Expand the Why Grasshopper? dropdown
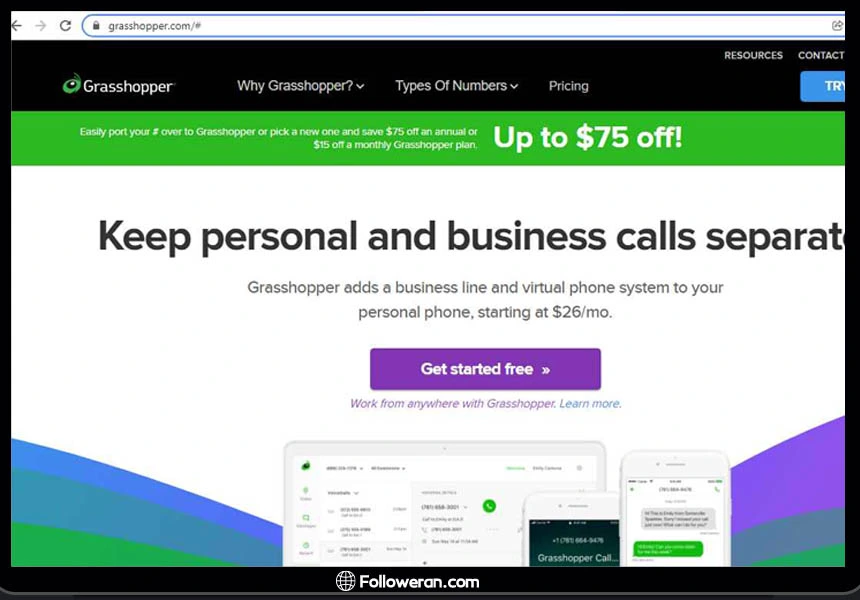This screenshot has height=600, width=860. click(x=301, y=86)
